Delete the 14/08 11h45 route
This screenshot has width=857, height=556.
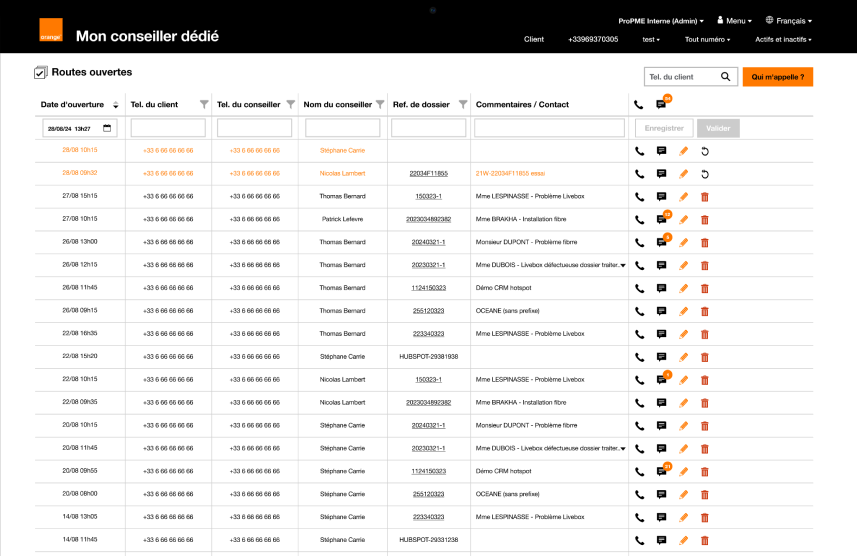click(705, 541)
